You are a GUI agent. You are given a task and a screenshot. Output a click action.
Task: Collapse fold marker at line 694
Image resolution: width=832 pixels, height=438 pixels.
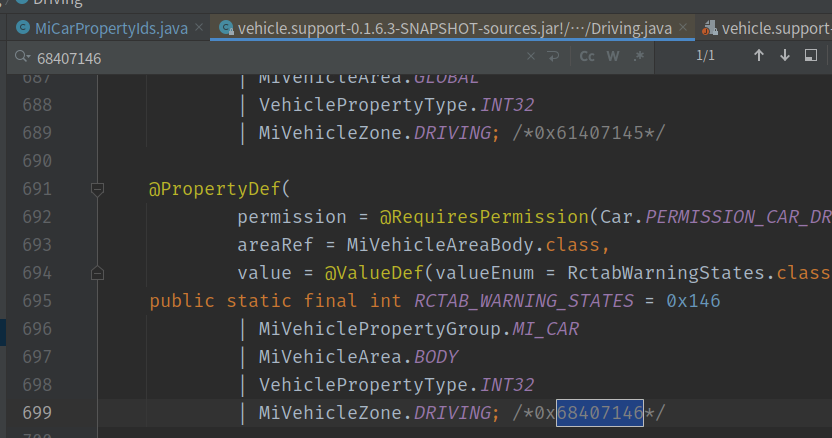(x=97, y=273)
